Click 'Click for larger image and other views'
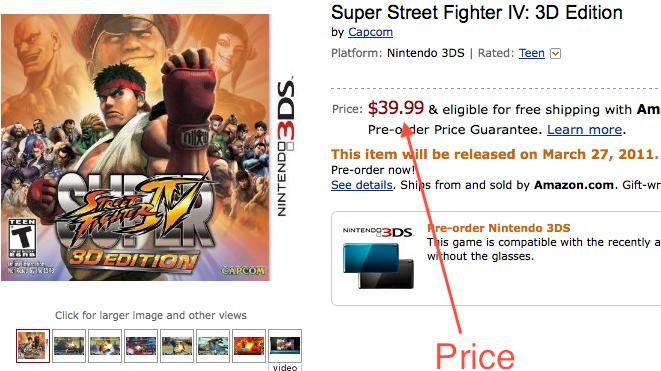661x371 pixels. coord(151,315)
